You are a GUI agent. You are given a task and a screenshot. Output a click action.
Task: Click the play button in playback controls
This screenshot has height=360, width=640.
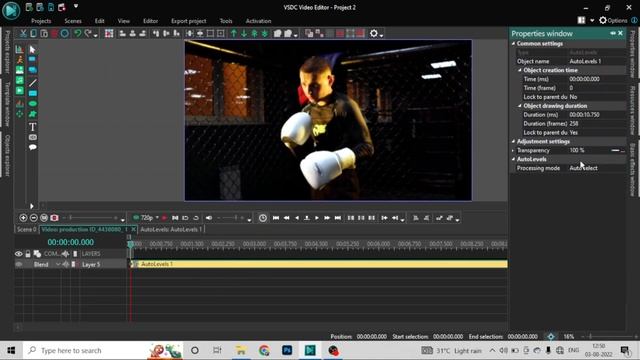tap(317, 218)
